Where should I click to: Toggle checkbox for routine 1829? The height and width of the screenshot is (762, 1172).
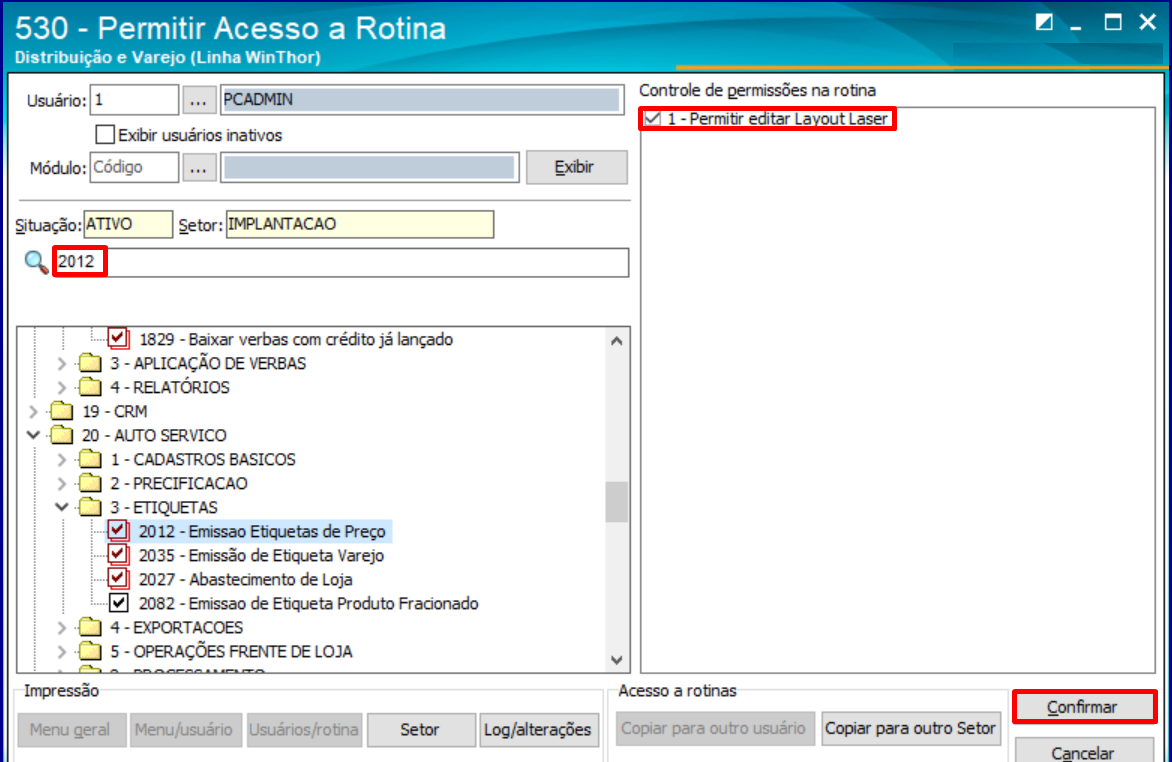118,338
